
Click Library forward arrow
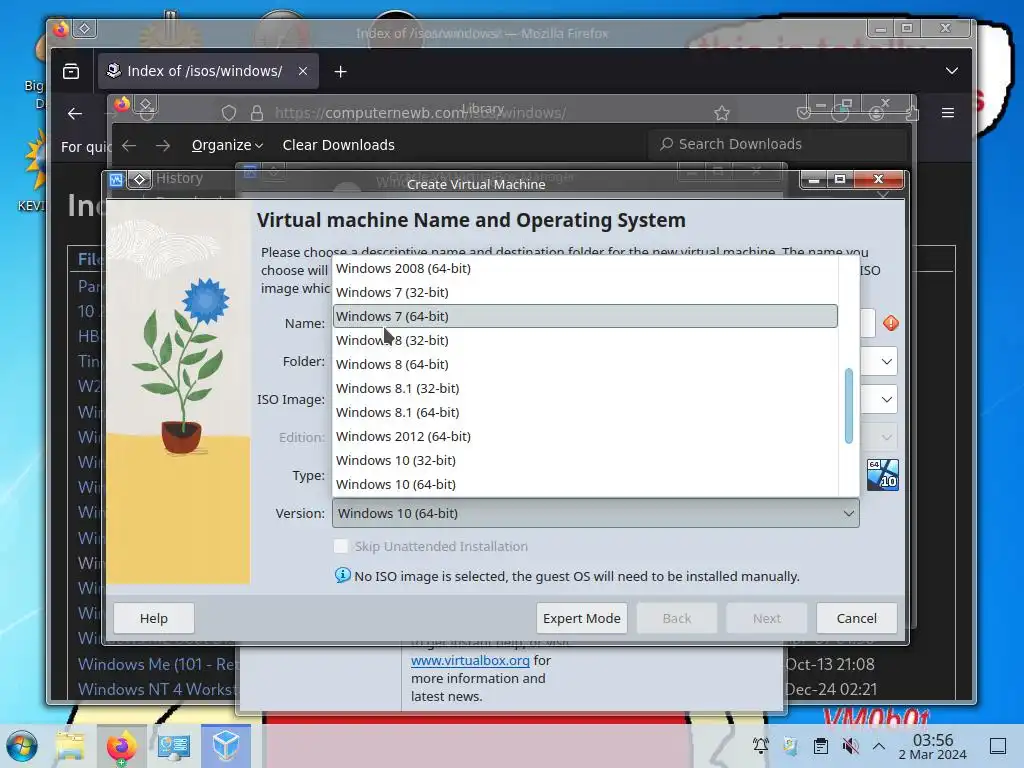(163, 145)
